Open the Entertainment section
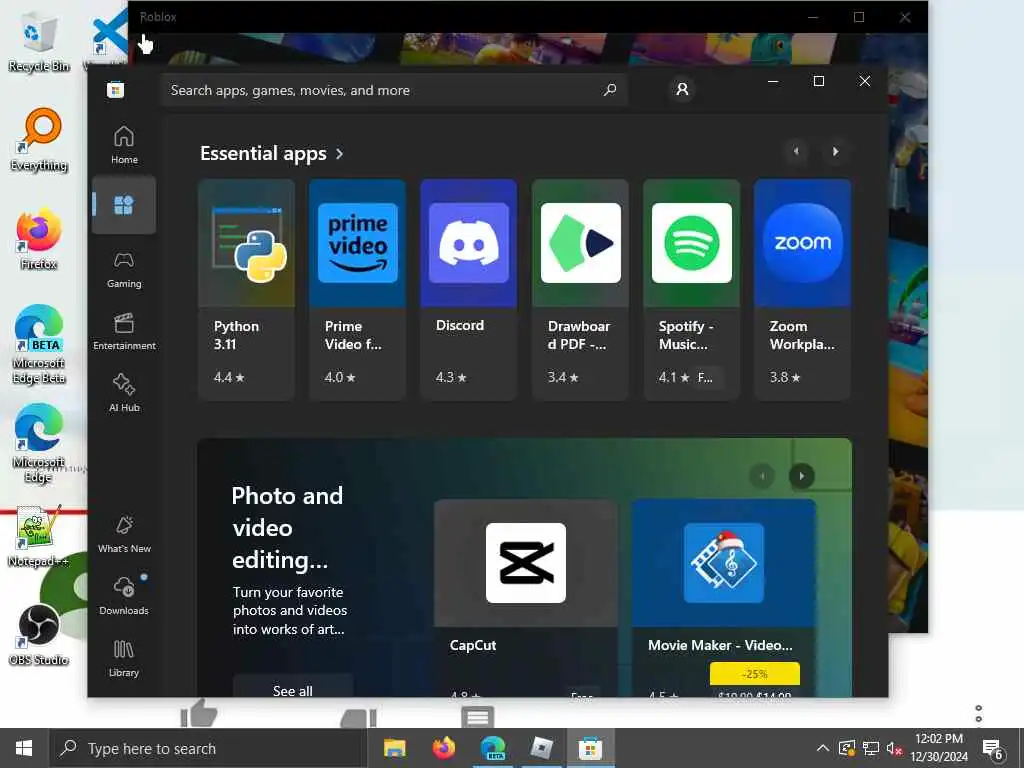Viewport: 1024px width, 768px height. tap(124, 331)
